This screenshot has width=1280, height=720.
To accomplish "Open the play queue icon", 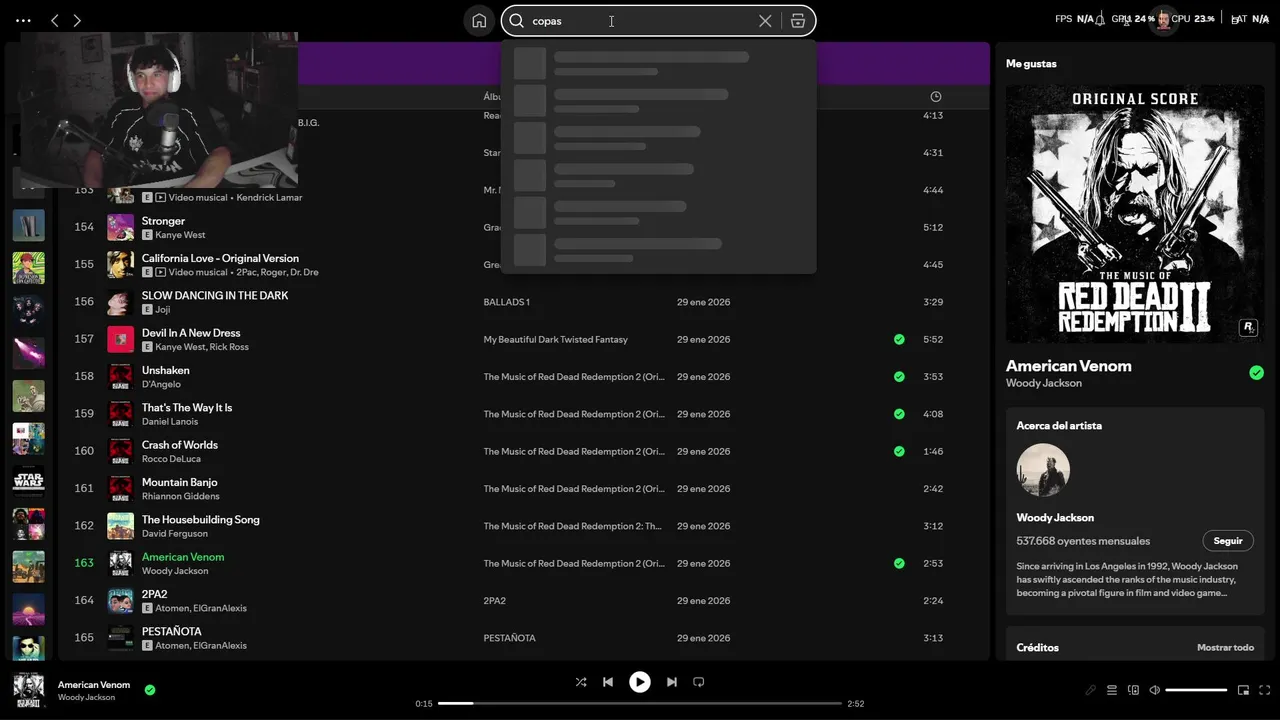I will (1112, 690).
